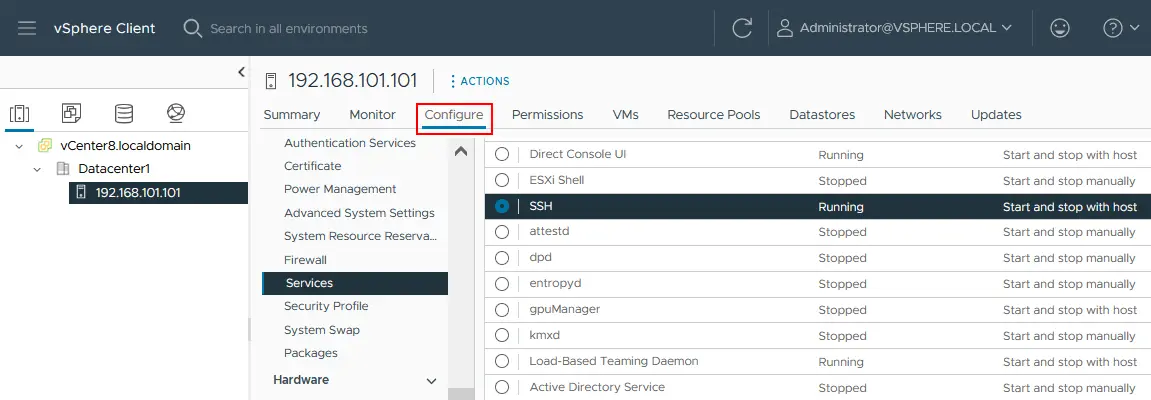Screen dimensions: 1151x400
Task: Refresh the vSphere Client view
Action: pyautogui.click(x=742, y=29)
